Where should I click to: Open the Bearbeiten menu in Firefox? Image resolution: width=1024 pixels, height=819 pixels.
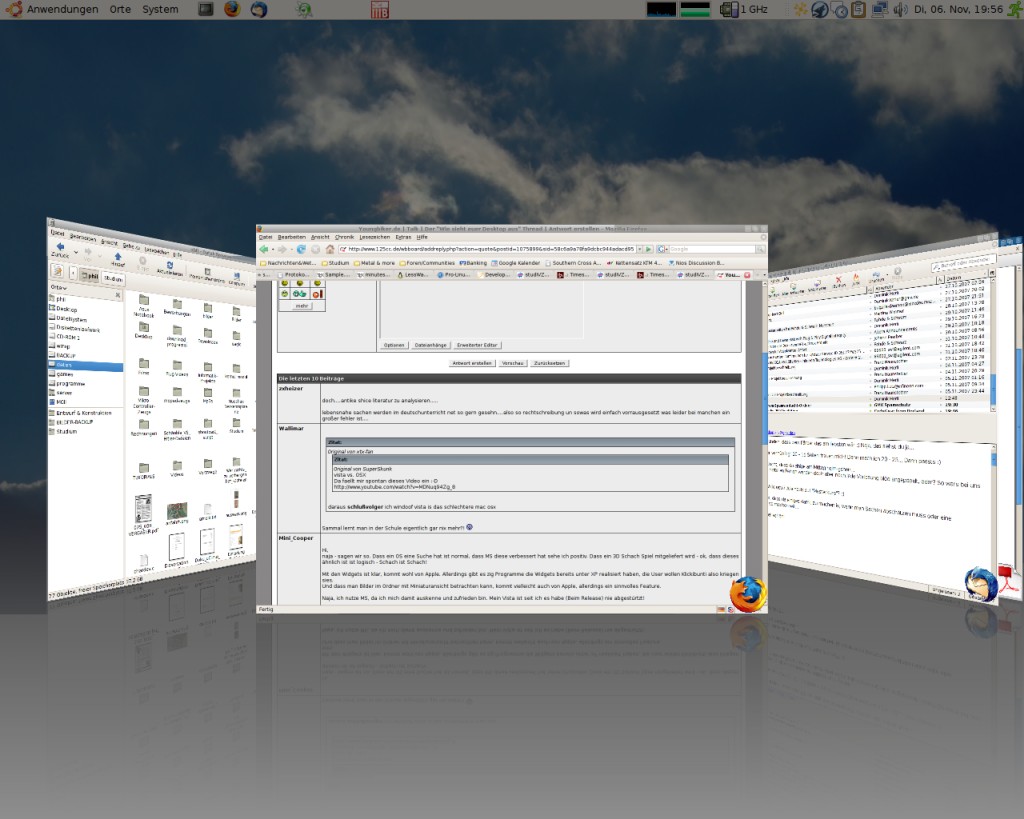(291, 237)
